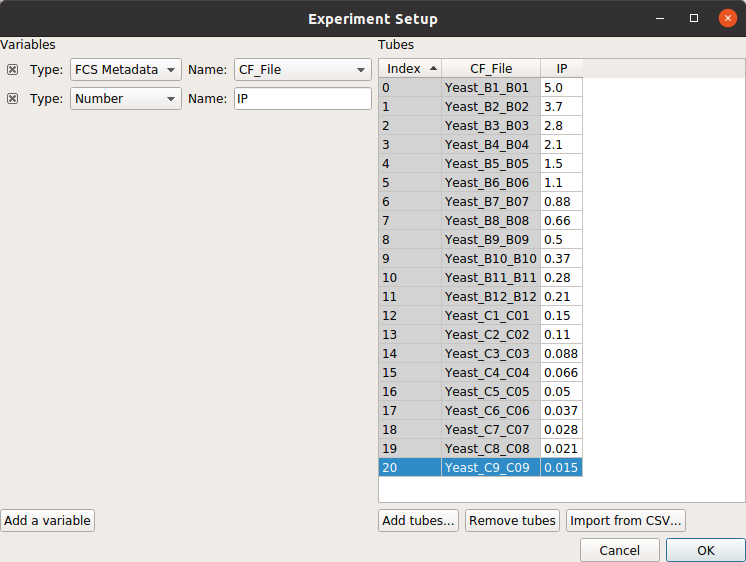Click Add a variable button

pos(48,520)
